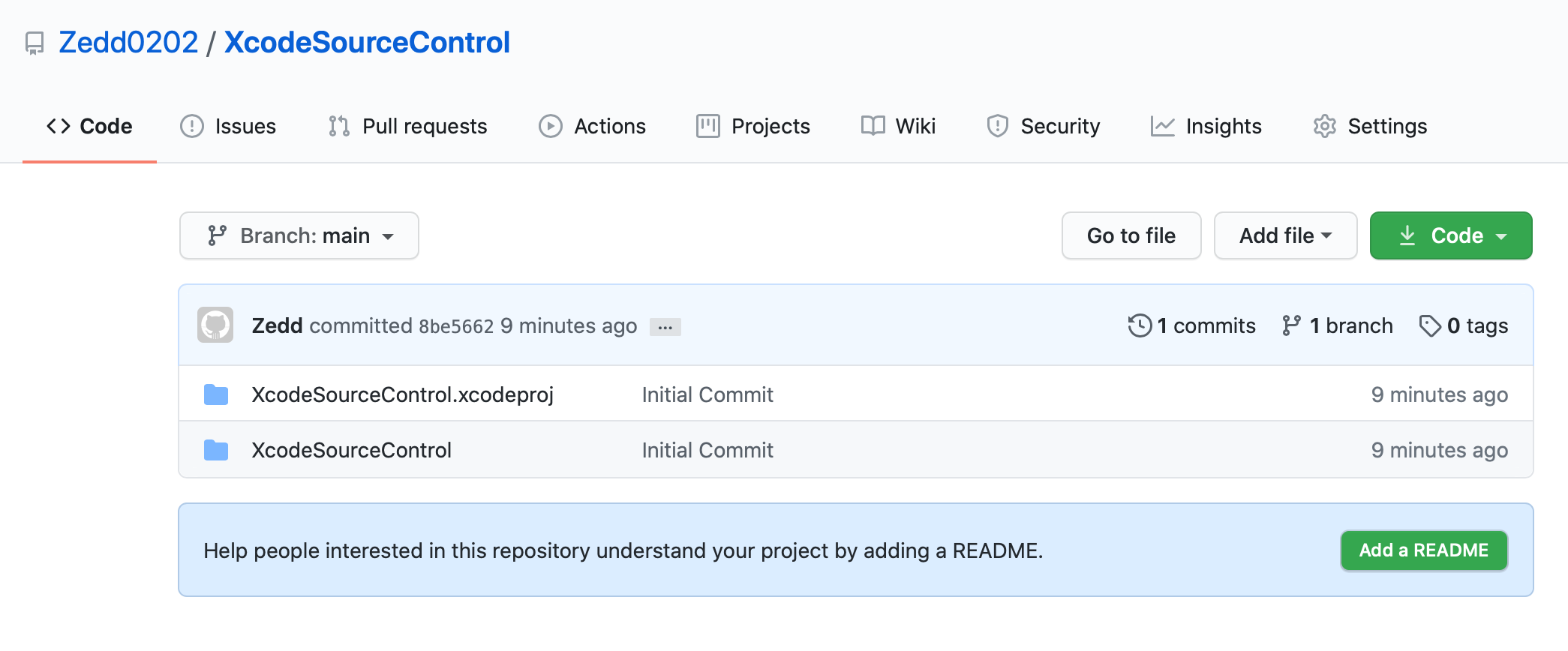
Task: Open commit hash 8be5662 link
Action: [456, 326]
